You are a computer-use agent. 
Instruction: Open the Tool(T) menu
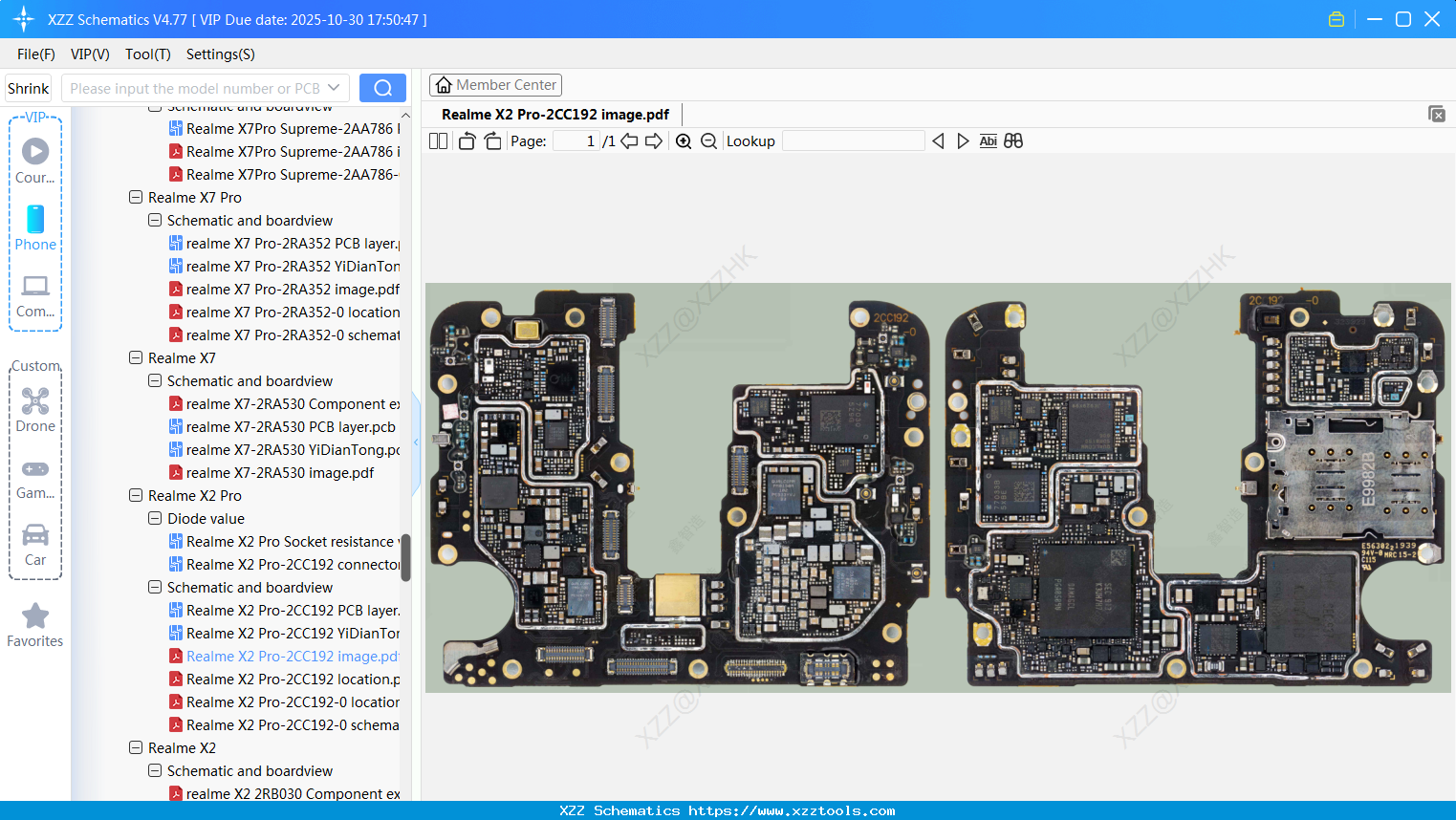pos(147,54)
